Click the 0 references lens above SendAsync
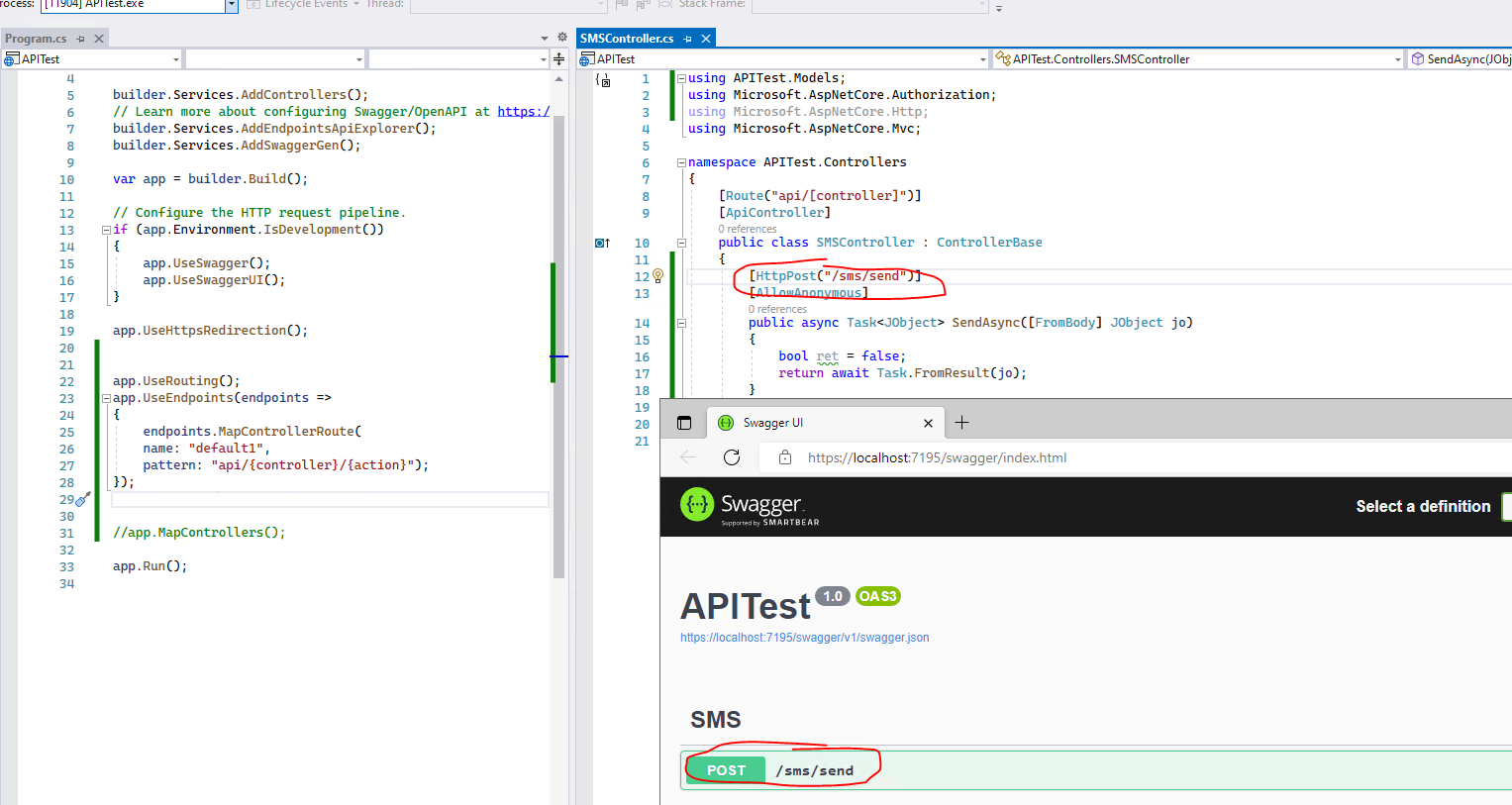Screen dimensions: 1512x805 777,309
